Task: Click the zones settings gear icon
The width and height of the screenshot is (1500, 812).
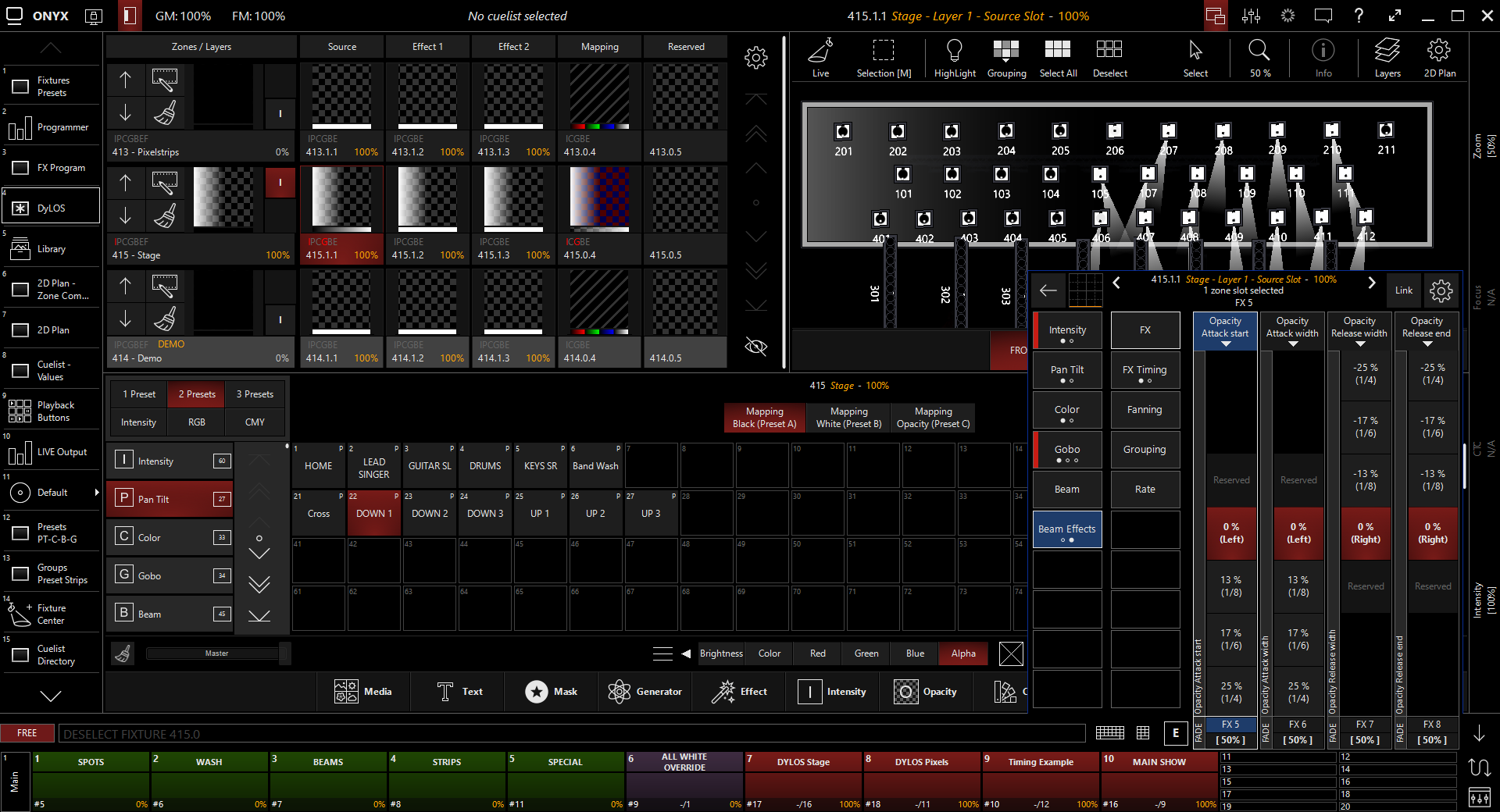Action: click(755, 58)
